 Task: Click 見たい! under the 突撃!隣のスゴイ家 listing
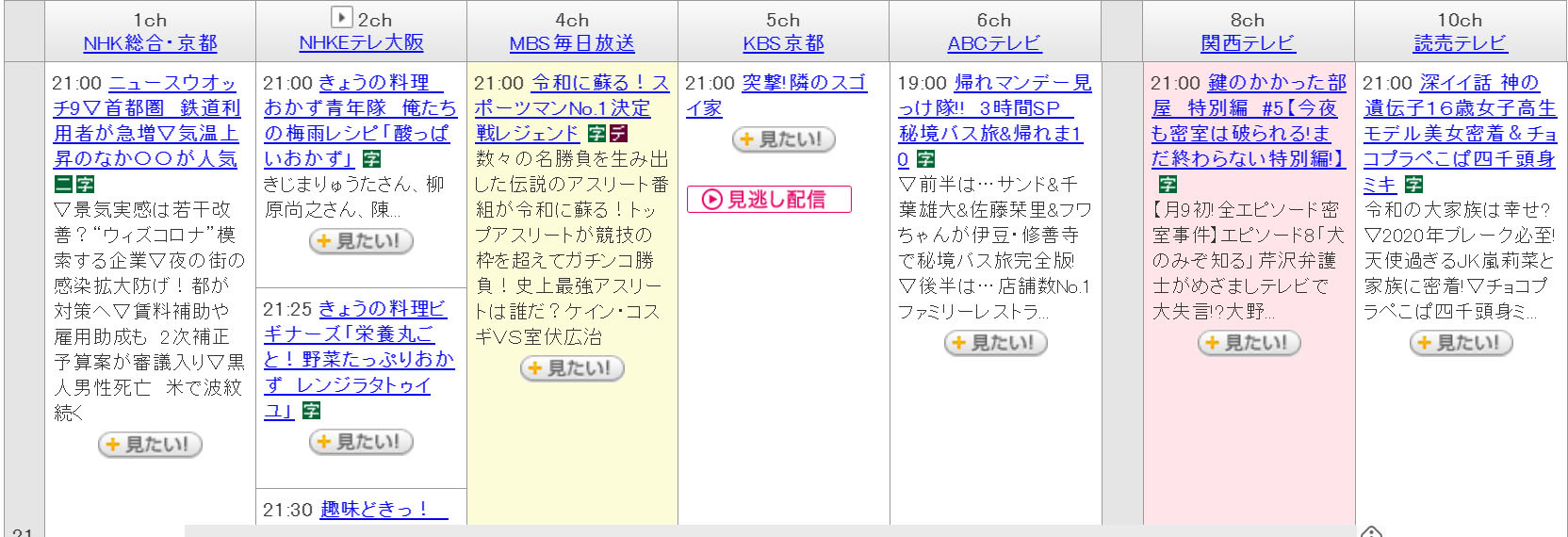point(784,139)
